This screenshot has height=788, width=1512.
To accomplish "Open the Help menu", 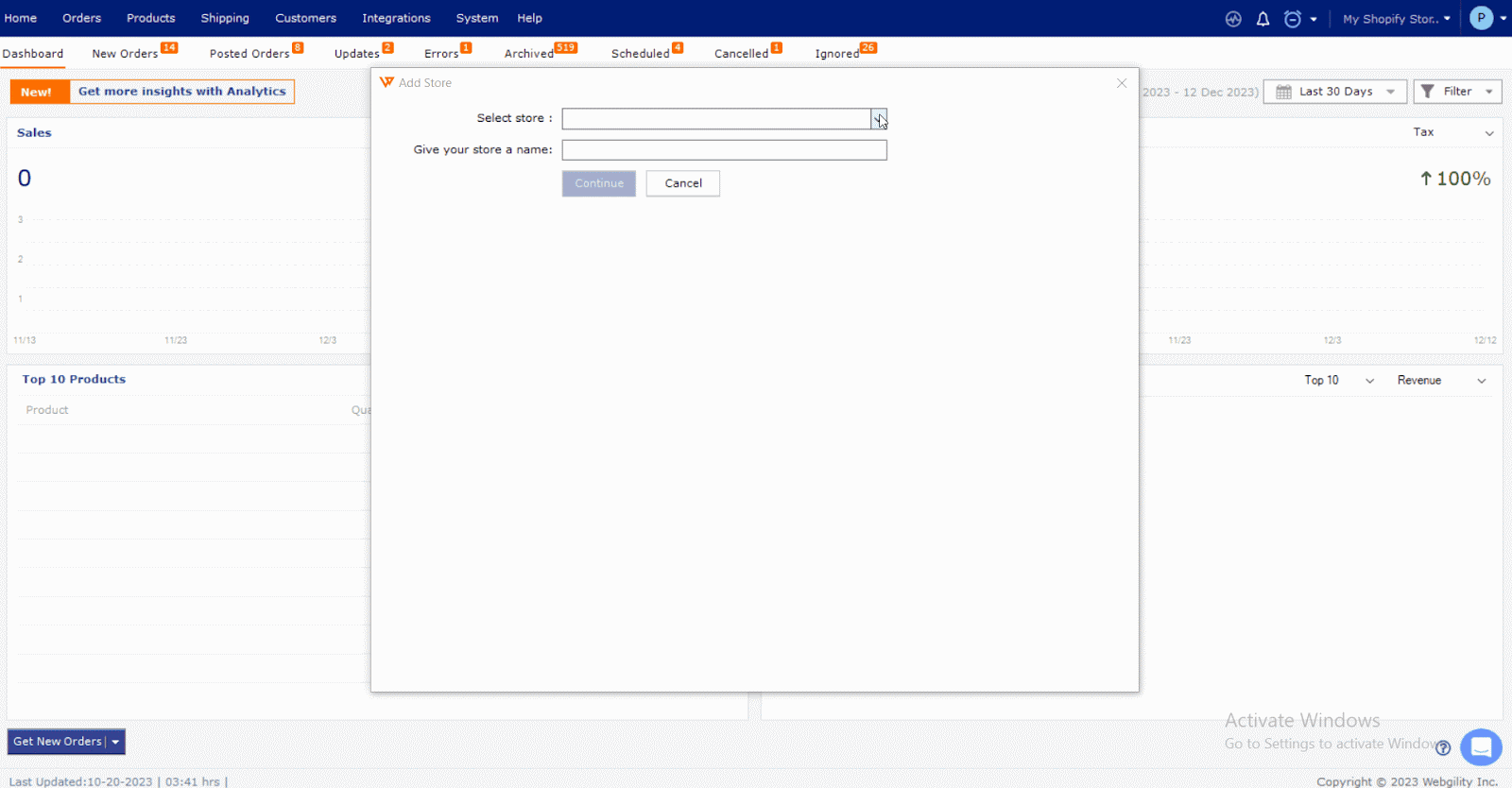I will 529,18.
